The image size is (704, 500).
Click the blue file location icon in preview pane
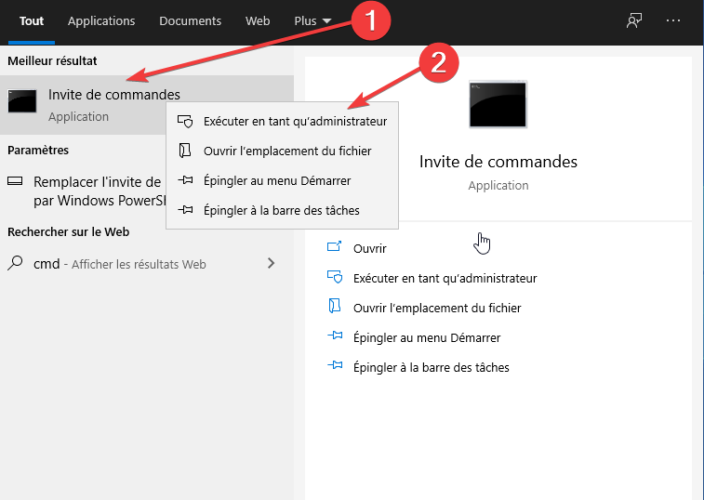tap(334, 306)
